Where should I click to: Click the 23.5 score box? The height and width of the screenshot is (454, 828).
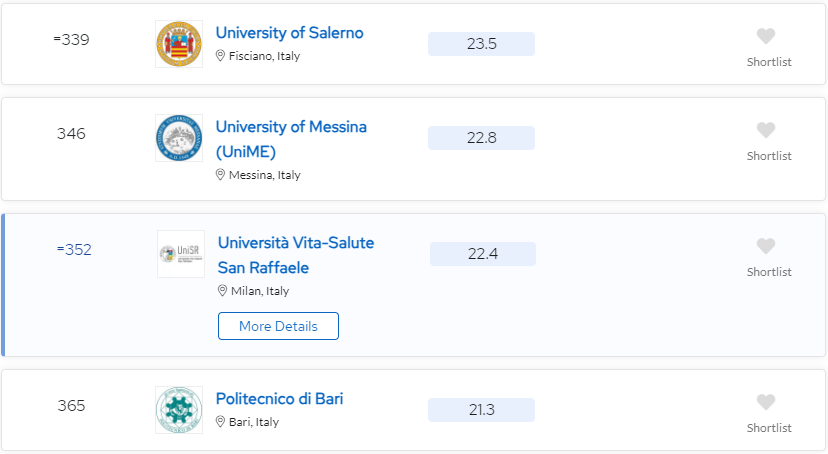tap(482, 44)
